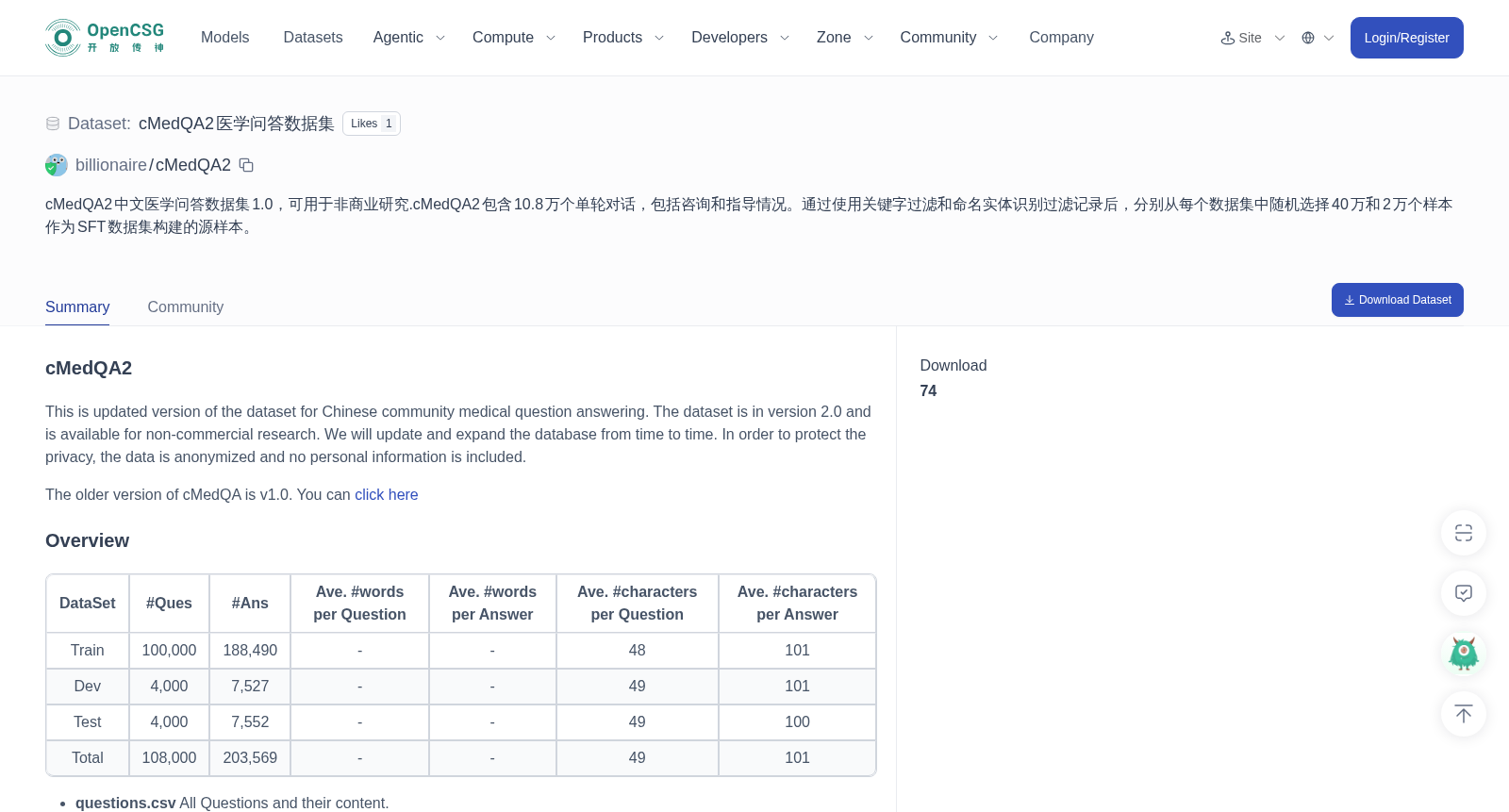Click the 7,552 Test answers cell
Screen dimensions: 1509x812
click(250, 722)
